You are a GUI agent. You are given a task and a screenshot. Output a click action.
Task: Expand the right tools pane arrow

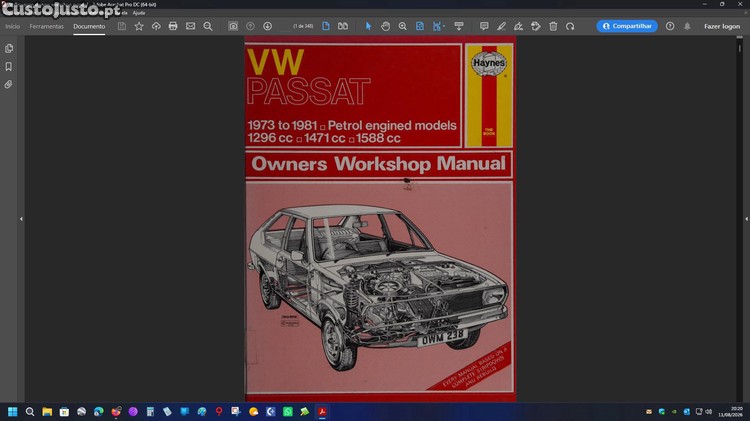pos(746,219)
